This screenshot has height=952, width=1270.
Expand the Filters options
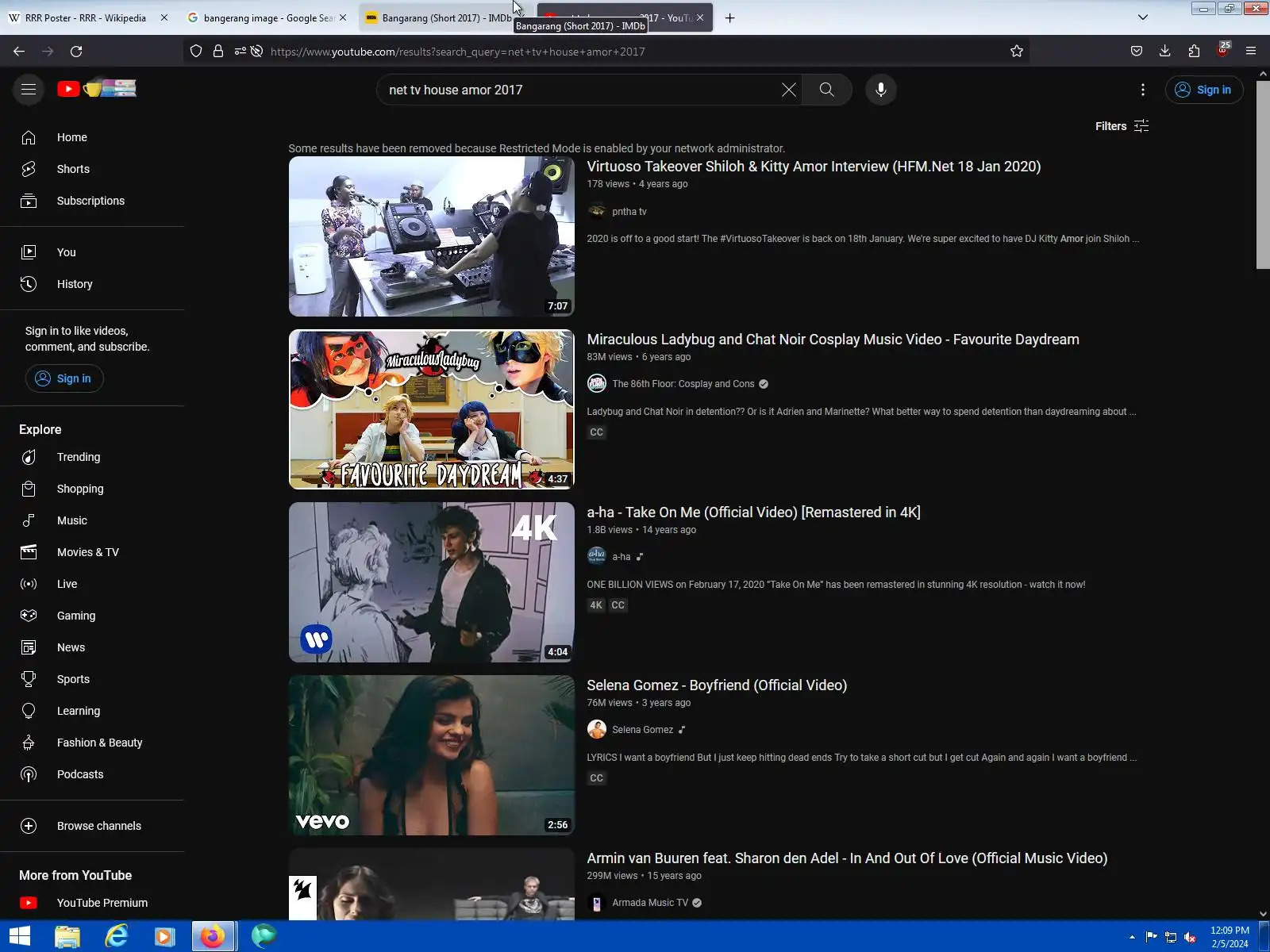coord(1122,126)
